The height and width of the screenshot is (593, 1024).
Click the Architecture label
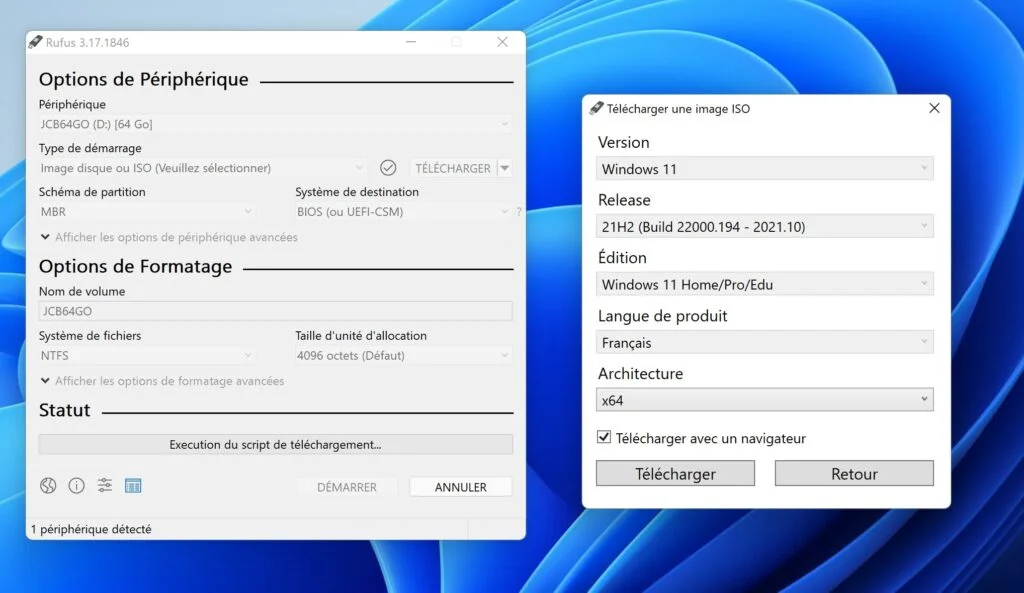coord(641,374)
